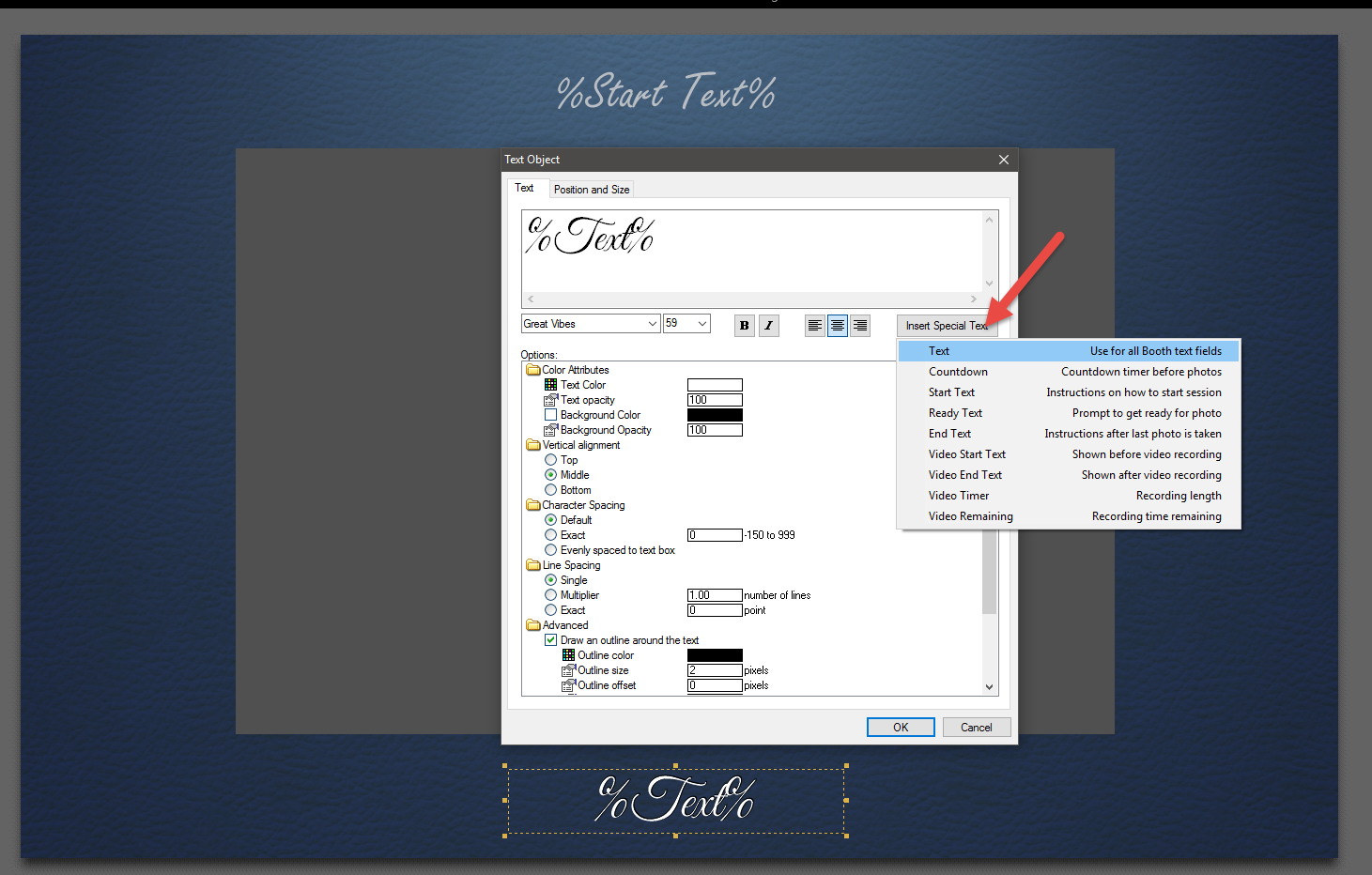Enable Draw an outline around the text

click(550, 639)
